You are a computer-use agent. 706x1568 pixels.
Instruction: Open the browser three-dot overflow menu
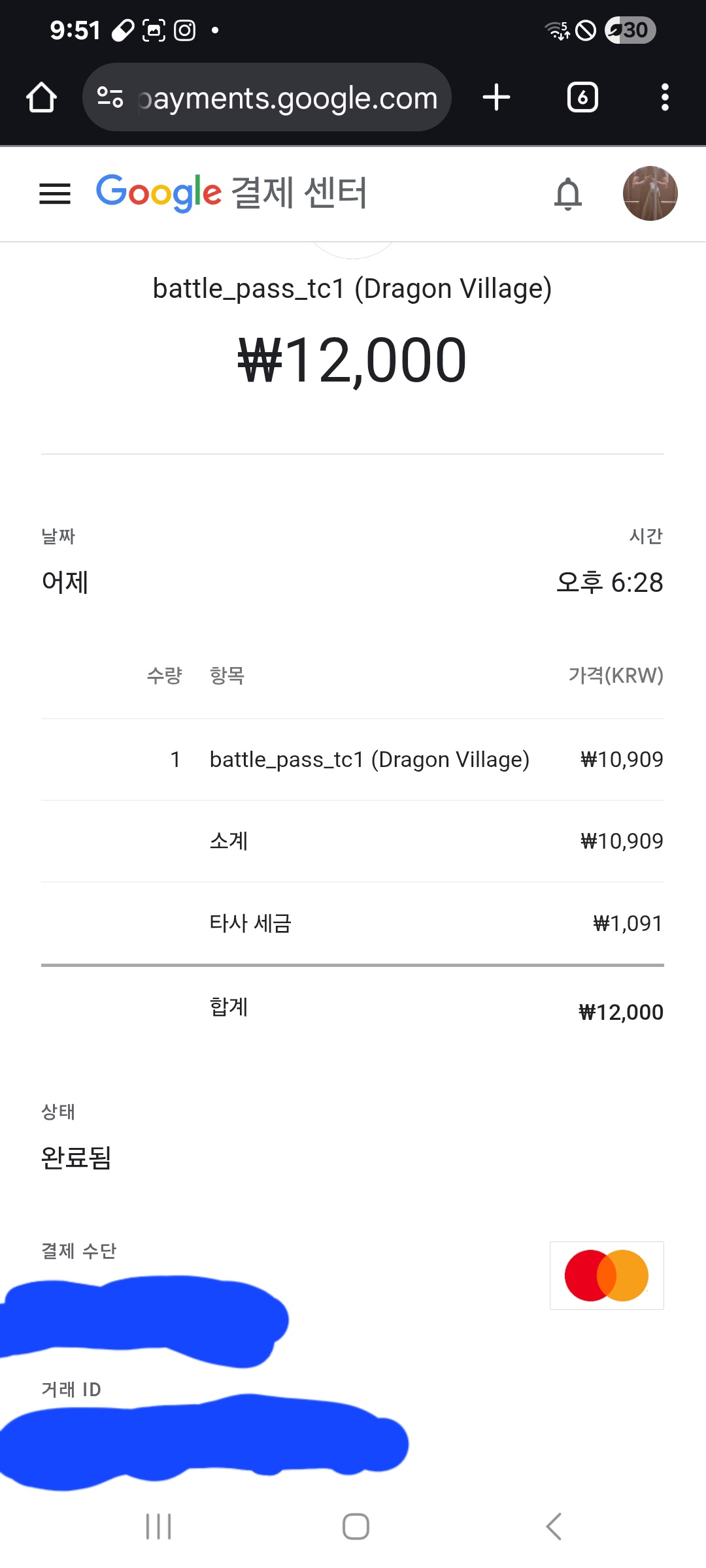click(665, 97)
